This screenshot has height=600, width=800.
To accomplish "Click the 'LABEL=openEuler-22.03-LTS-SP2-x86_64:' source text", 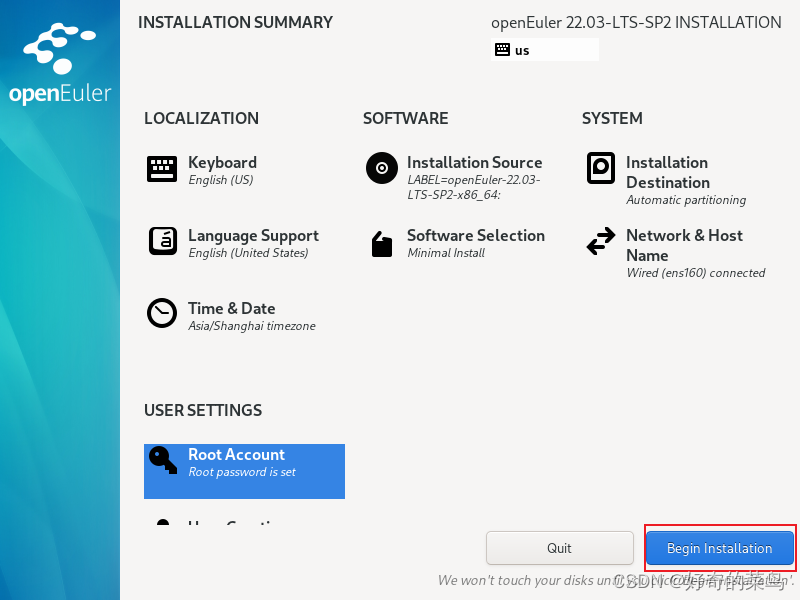I will [473, 187].
